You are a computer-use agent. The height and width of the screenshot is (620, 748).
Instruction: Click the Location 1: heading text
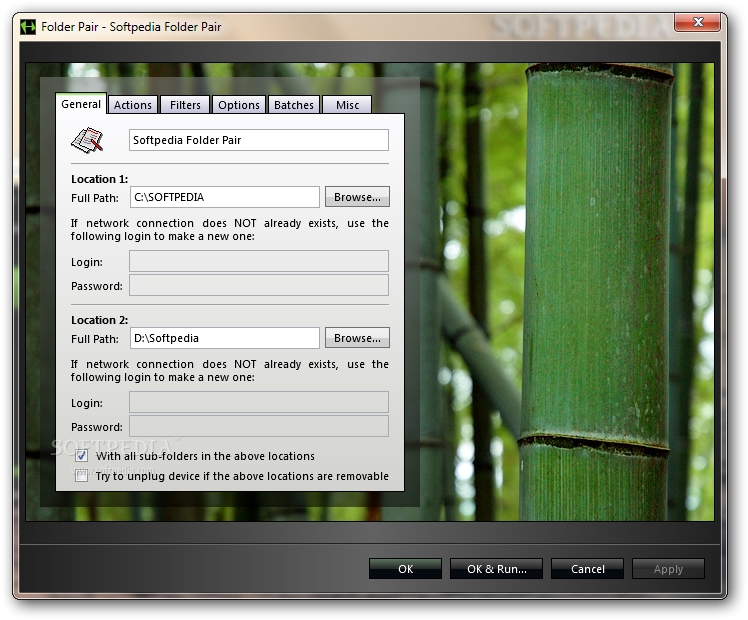coord(99,179)
